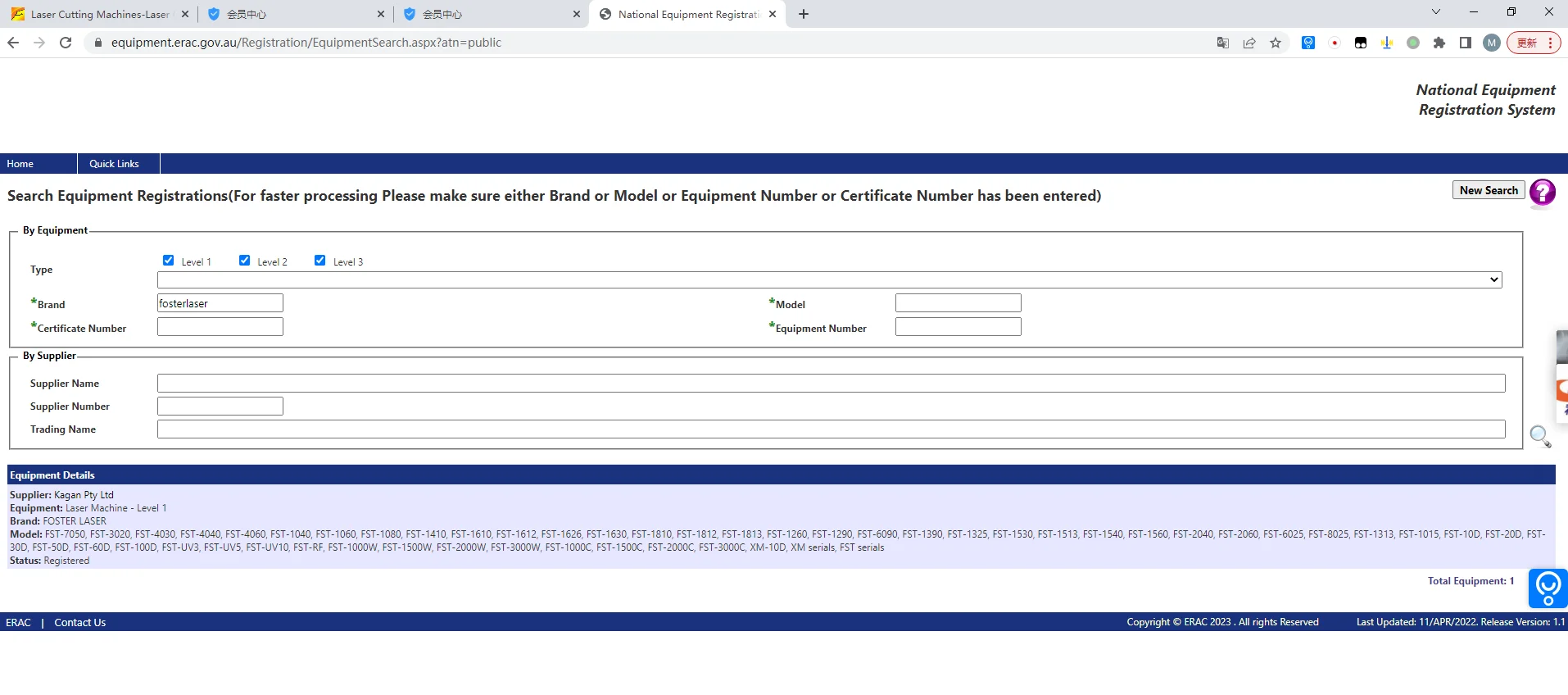The height and width of the screenshot is (695, 1568).
Task: Bookmark this page with the star icon
Action: coord(1276,43)
